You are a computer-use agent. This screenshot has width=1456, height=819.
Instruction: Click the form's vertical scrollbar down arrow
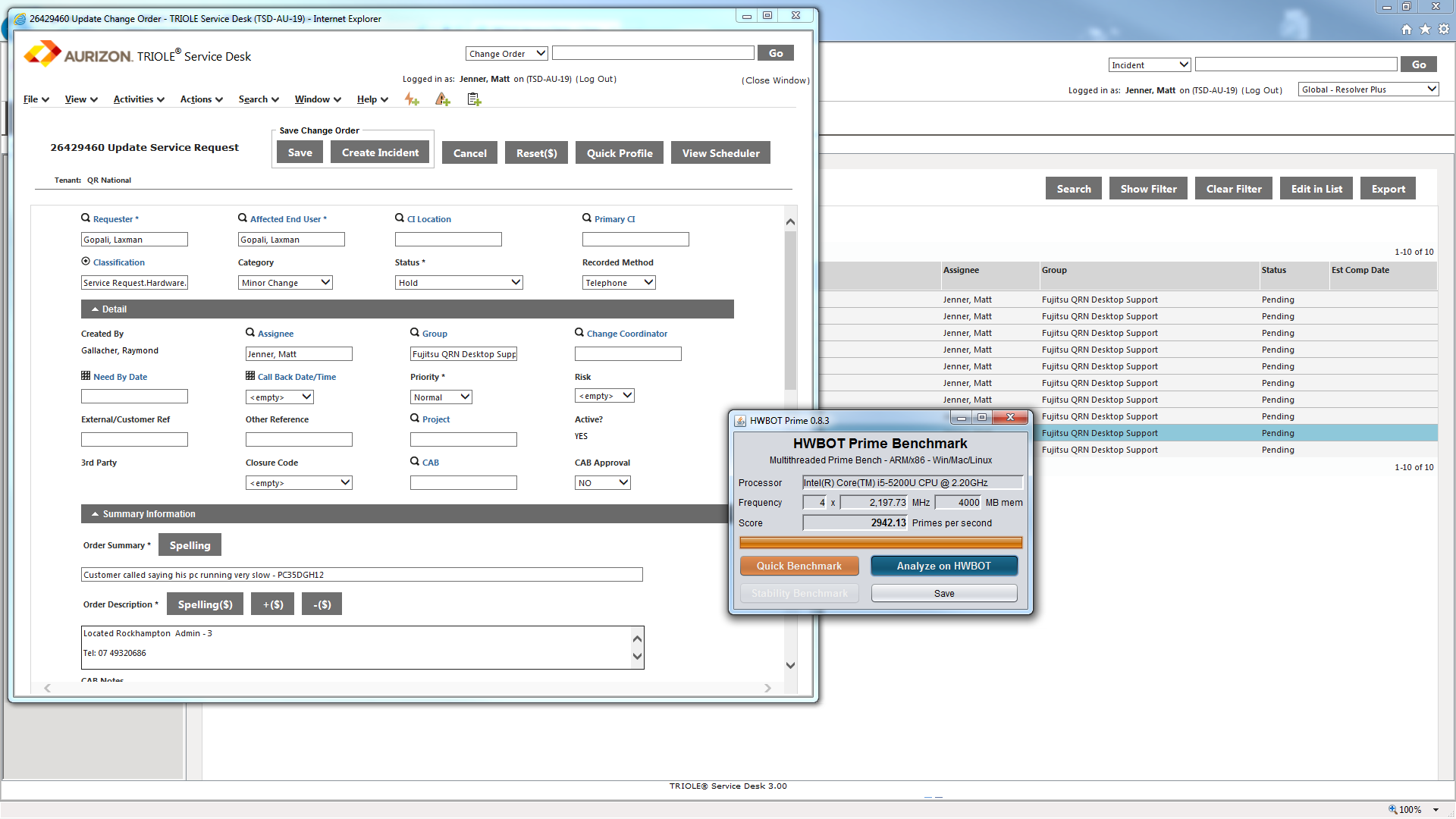tap(790, 665)
